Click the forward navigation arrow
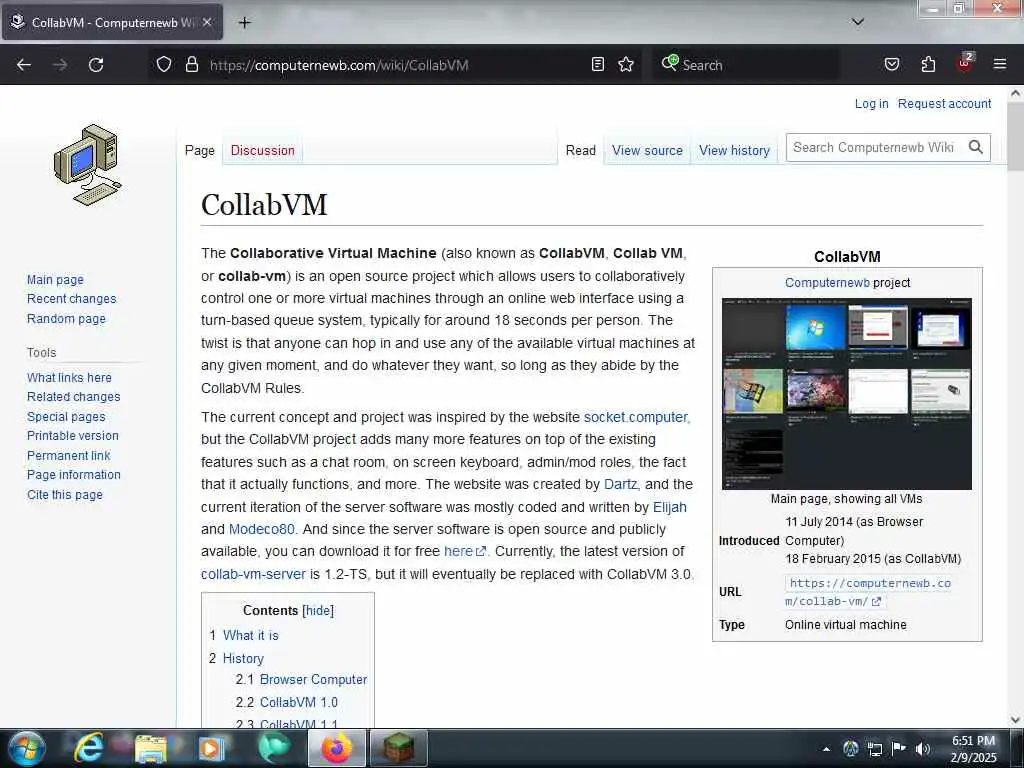 60,65
